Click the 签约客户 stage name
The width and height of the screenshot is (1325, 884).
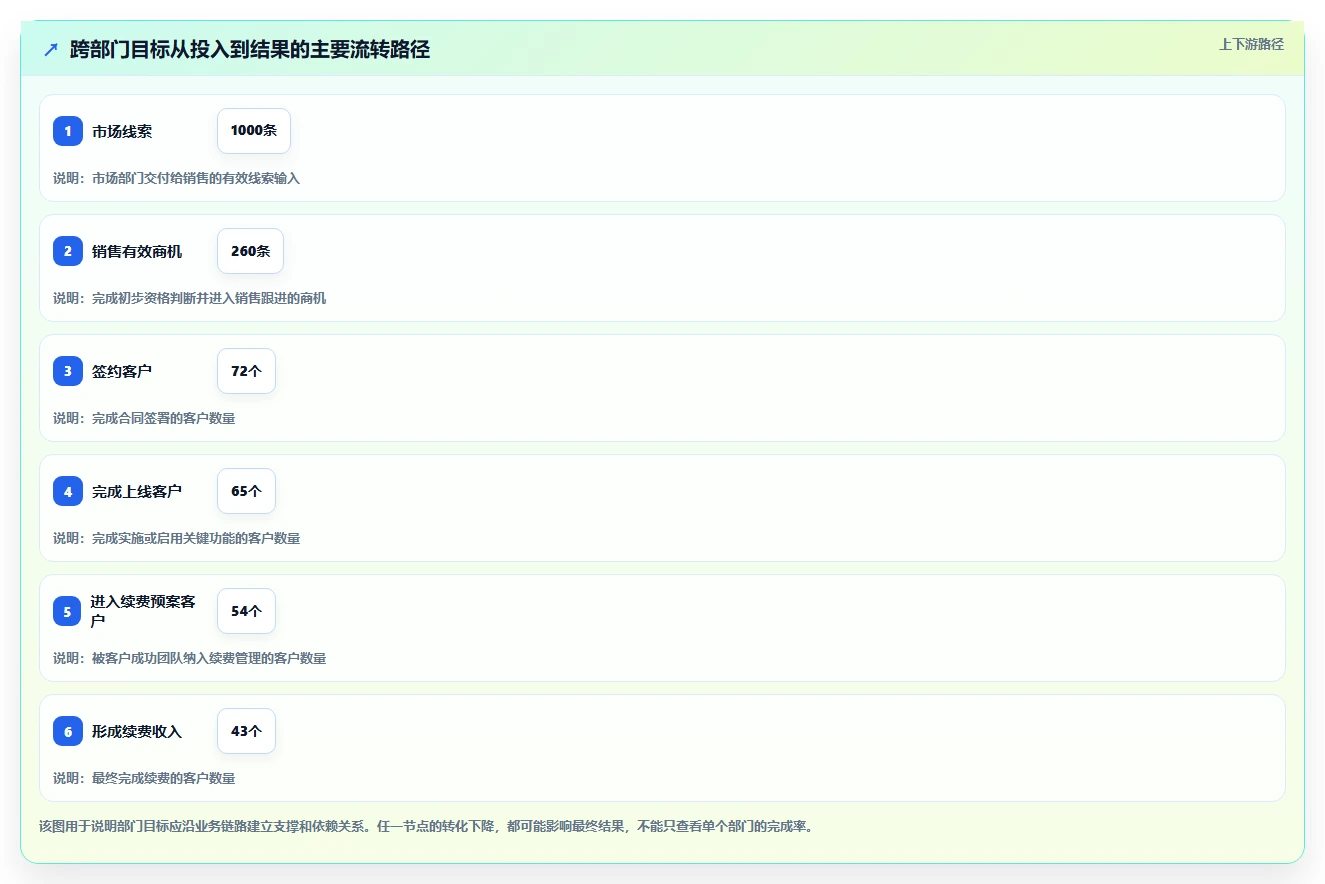coord(122,371)
